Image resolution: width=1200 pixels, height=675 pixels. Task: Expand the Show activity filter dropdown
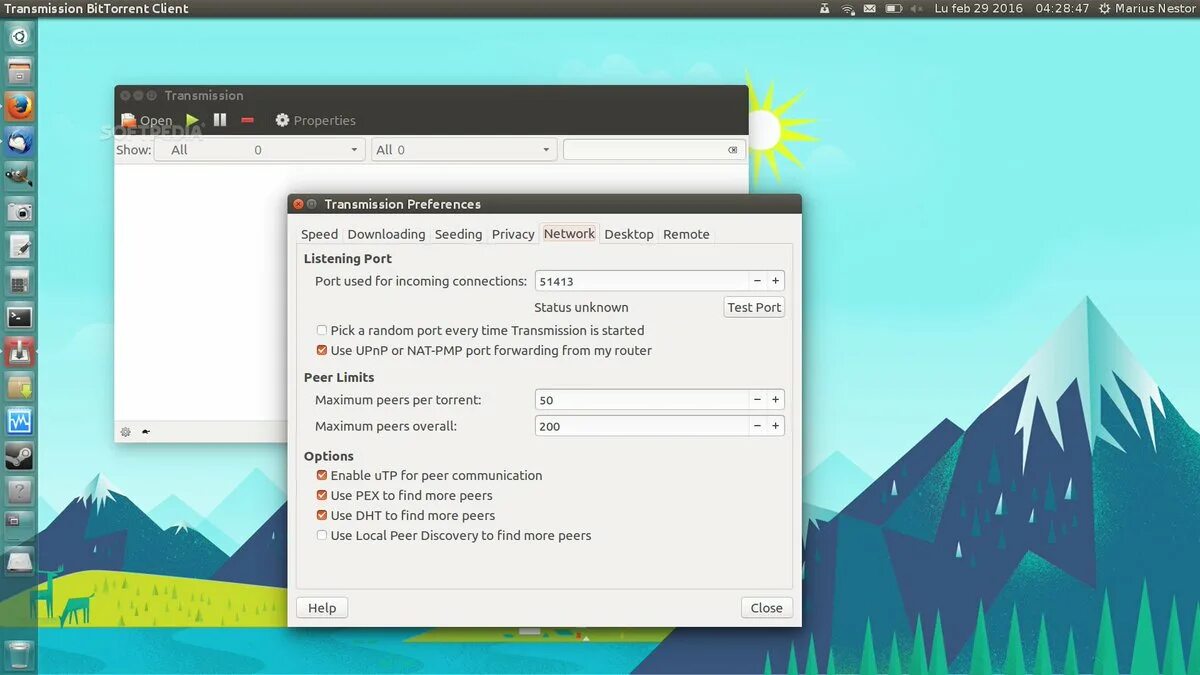tap(259, 150)
